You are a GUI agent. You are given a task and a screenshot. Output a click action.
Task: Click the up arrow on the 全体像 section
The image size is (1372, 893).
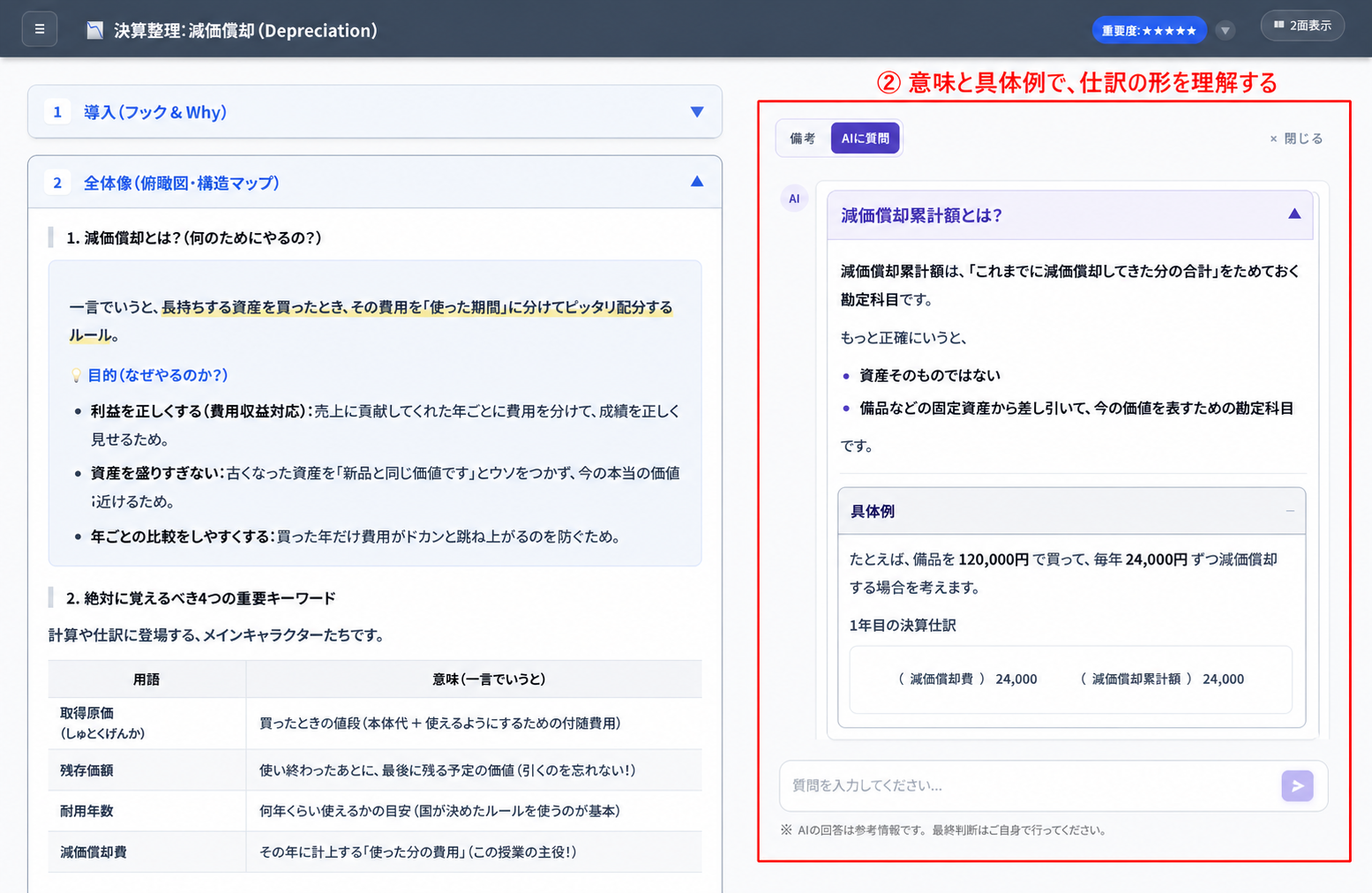tap(697, 182)
